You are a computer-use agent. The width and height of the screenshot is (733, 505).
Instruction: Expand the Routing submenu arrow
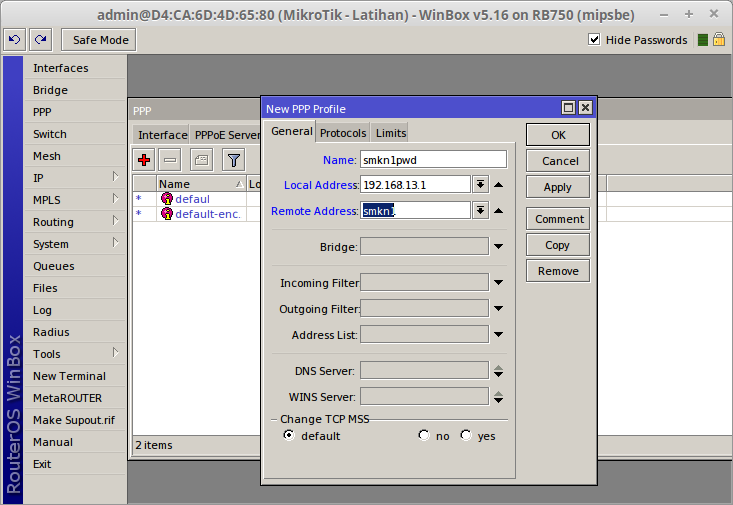(115, 220)
